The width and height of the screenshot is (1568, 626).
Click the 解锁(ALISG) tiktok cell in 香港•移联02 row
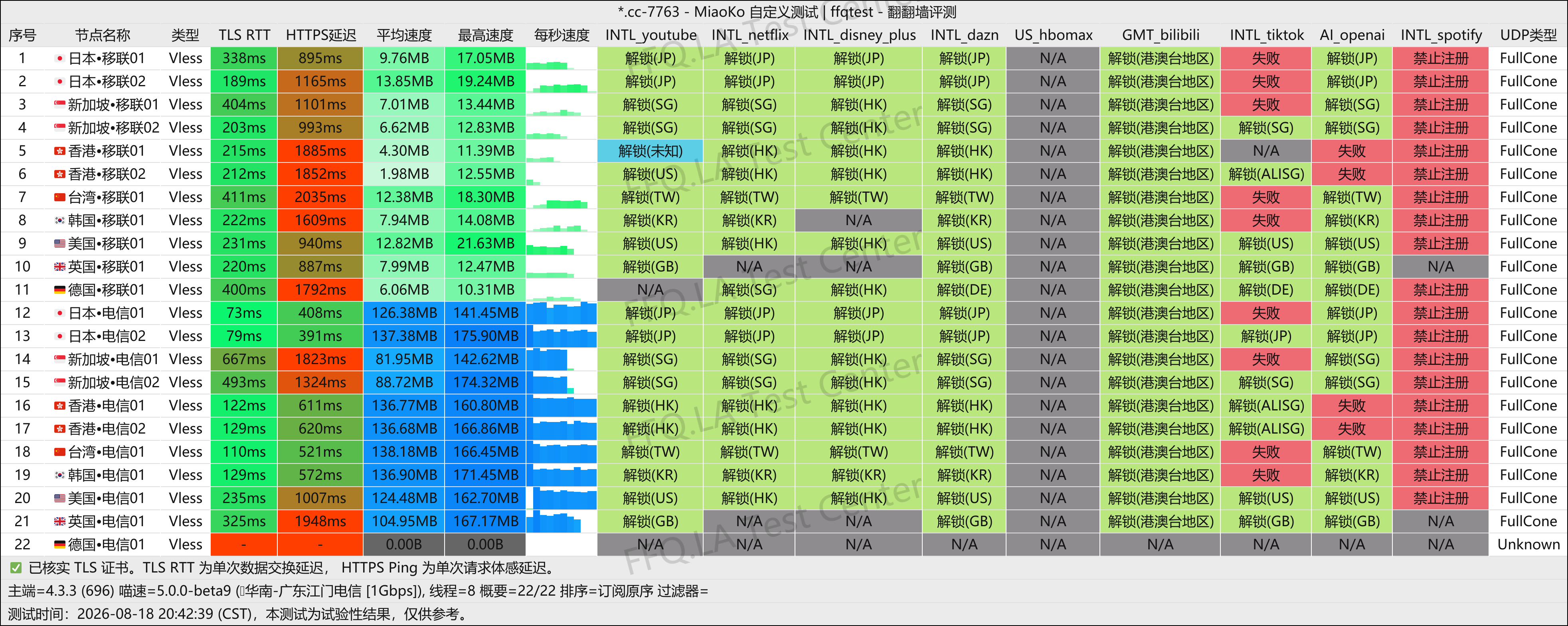click(1266, 174)
